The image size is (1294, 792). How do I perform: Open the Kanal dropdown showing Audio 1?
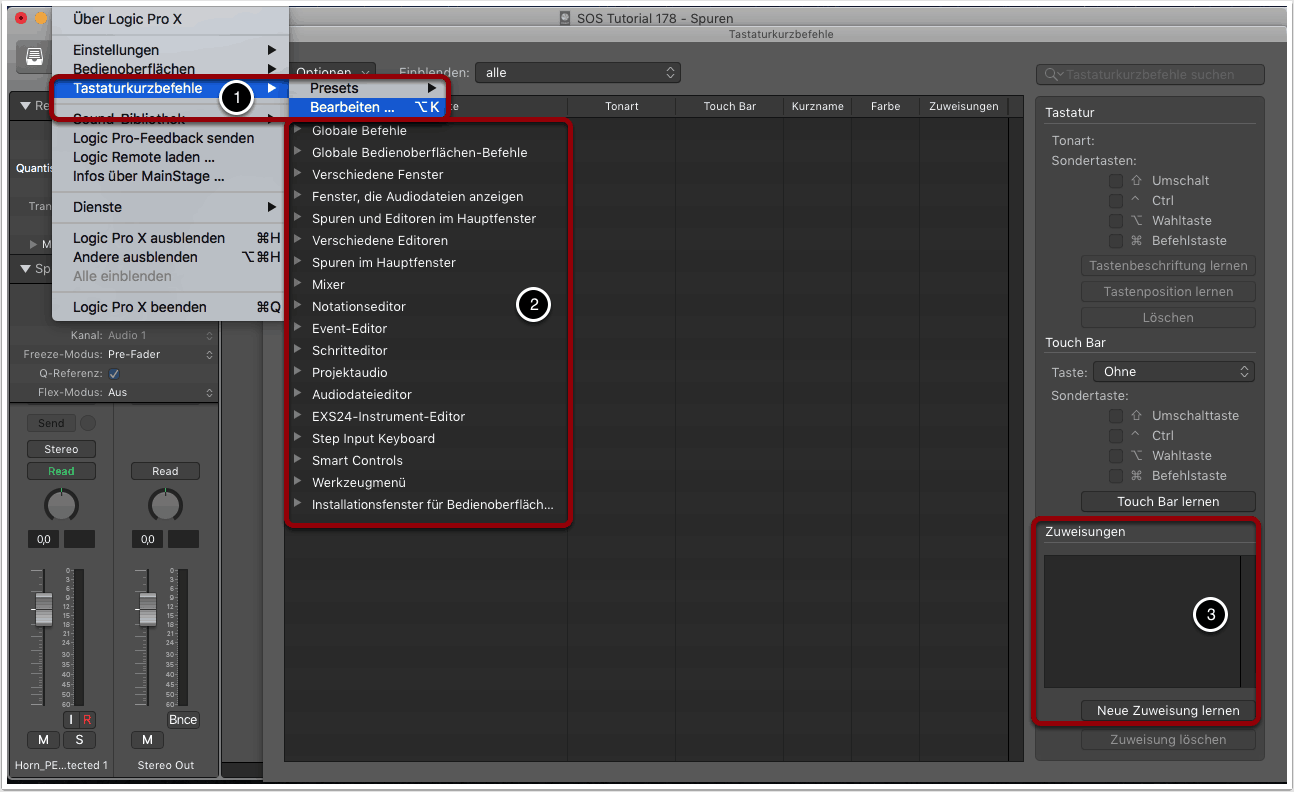click(x=160, y=335)
